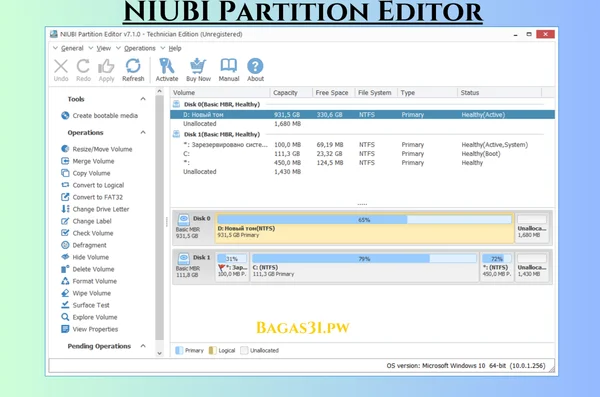Screen dimensions: 600x397
Task: Click the Surface Test icon
Action: pos(65,305)
